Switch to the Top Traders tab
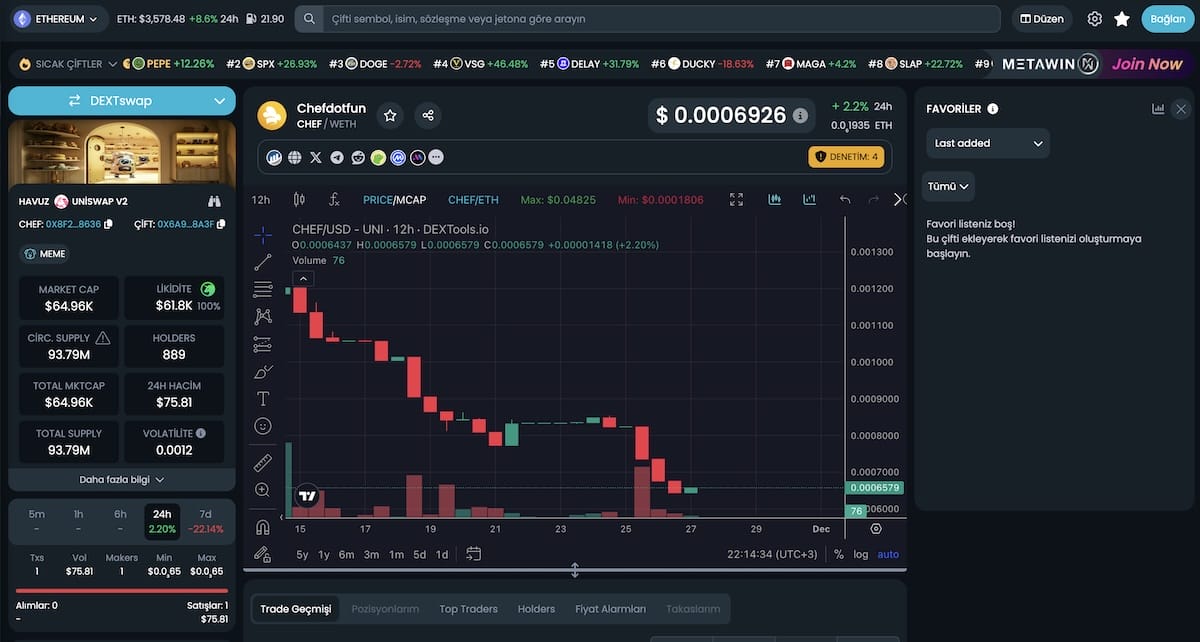Image resolution: width=1200 pixels, height=642 pixels. click(468, 609)
